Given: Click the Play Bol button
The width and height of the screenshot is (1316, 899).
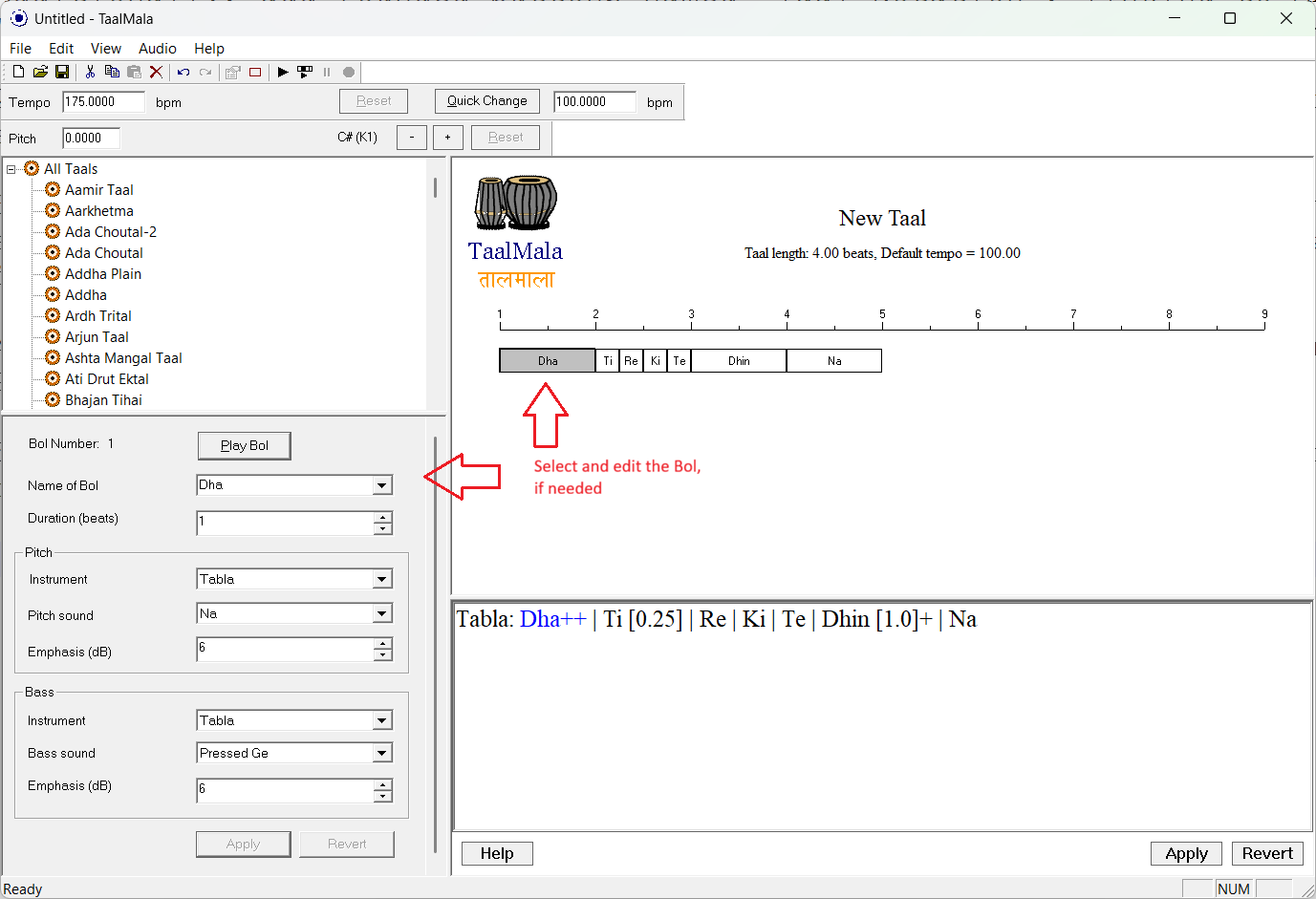Looking at the screenshot, I should (245, 445).
